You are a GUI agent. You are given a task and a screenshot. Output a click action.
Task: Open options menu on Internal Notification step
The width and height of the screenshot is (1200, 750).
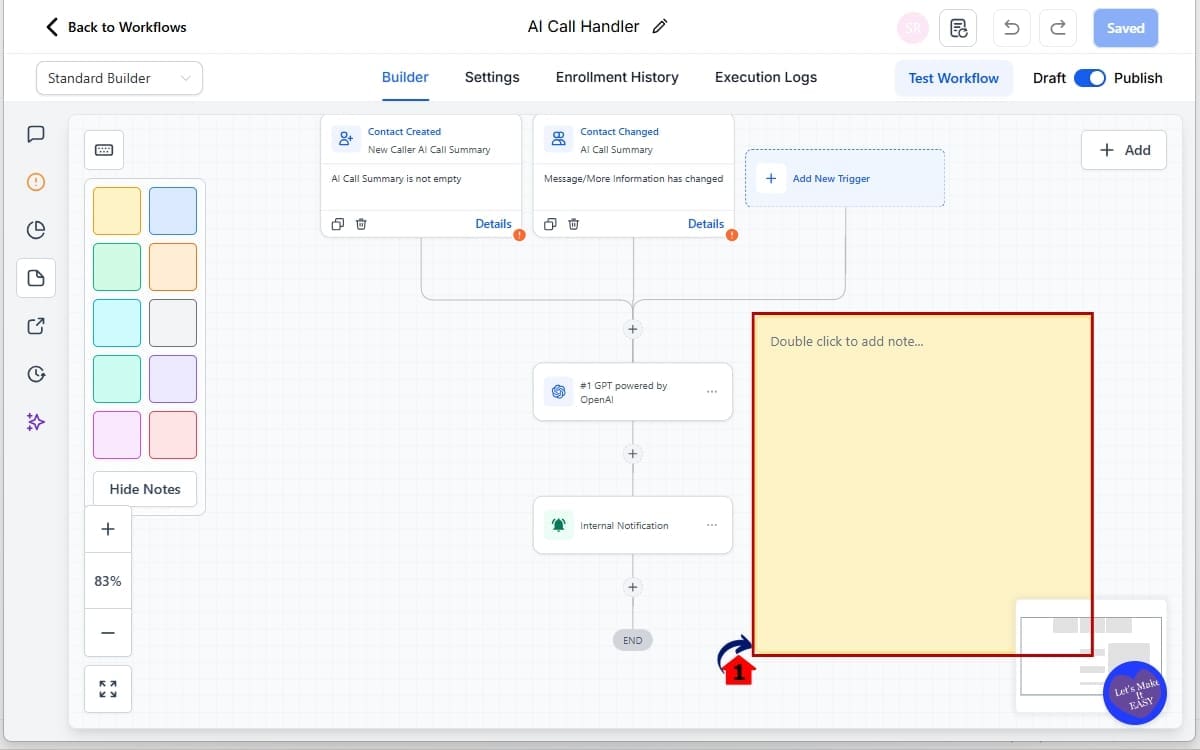pos(712,524)
